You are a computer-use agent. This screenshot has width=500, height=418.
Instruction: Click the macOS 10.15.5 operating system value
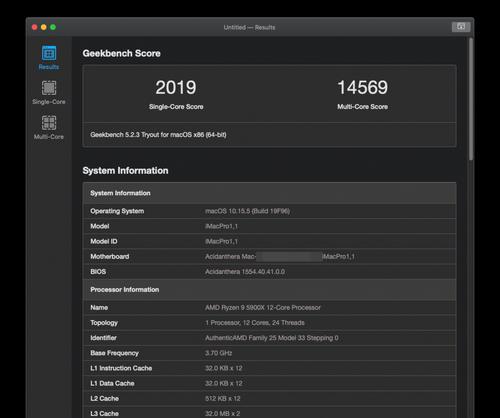click(247, 211)
